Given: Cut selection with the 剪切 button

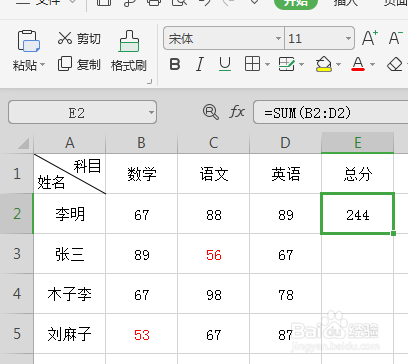Looking at the screenshot, I should [x=79, y=38].
